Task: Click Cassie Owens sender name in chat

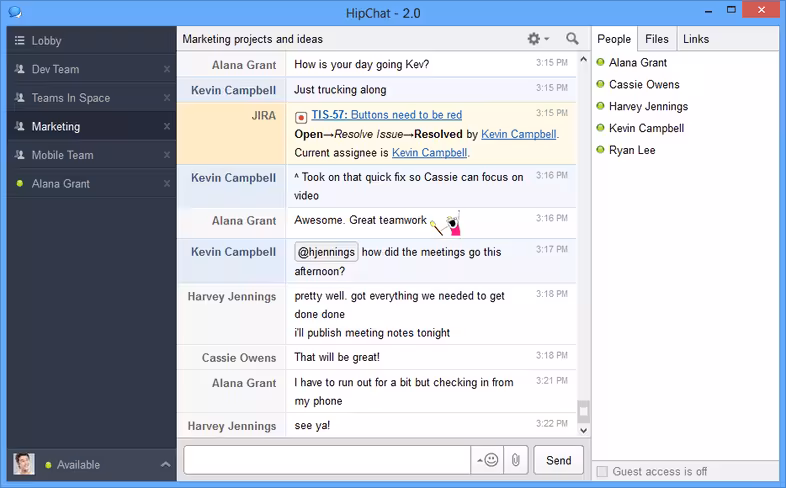Action: coord(239,358)
